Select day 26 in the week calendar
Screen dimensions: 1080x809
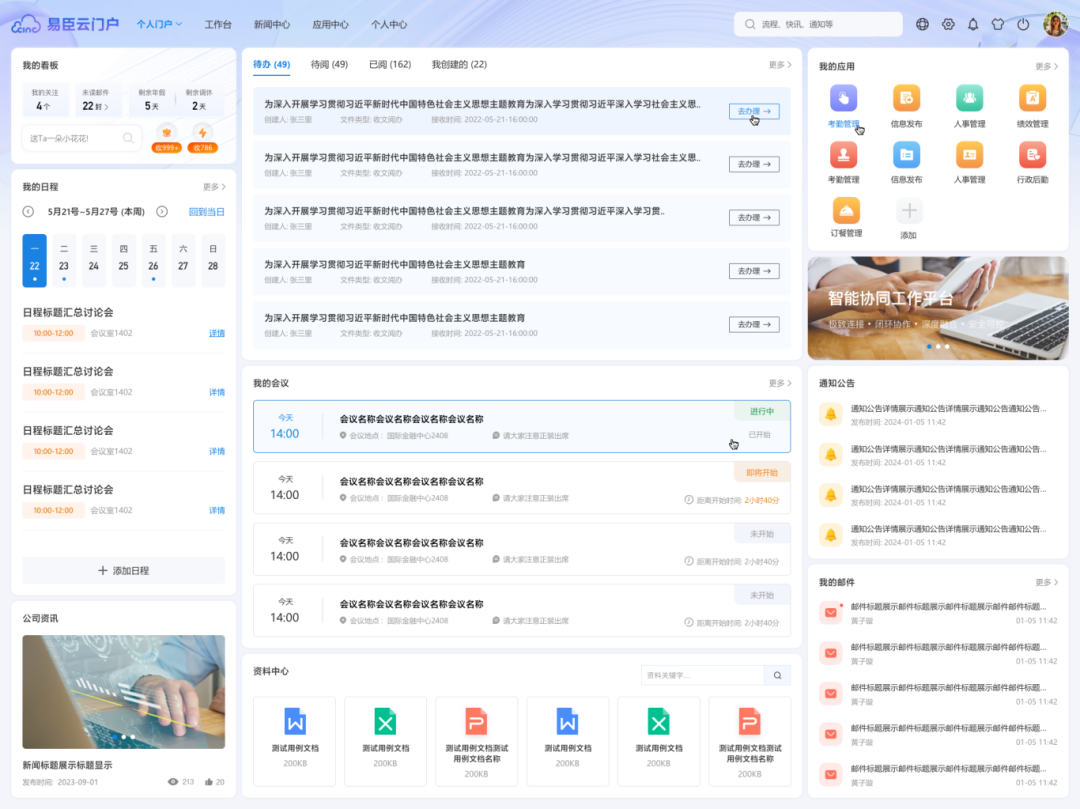tap(153, 260)
